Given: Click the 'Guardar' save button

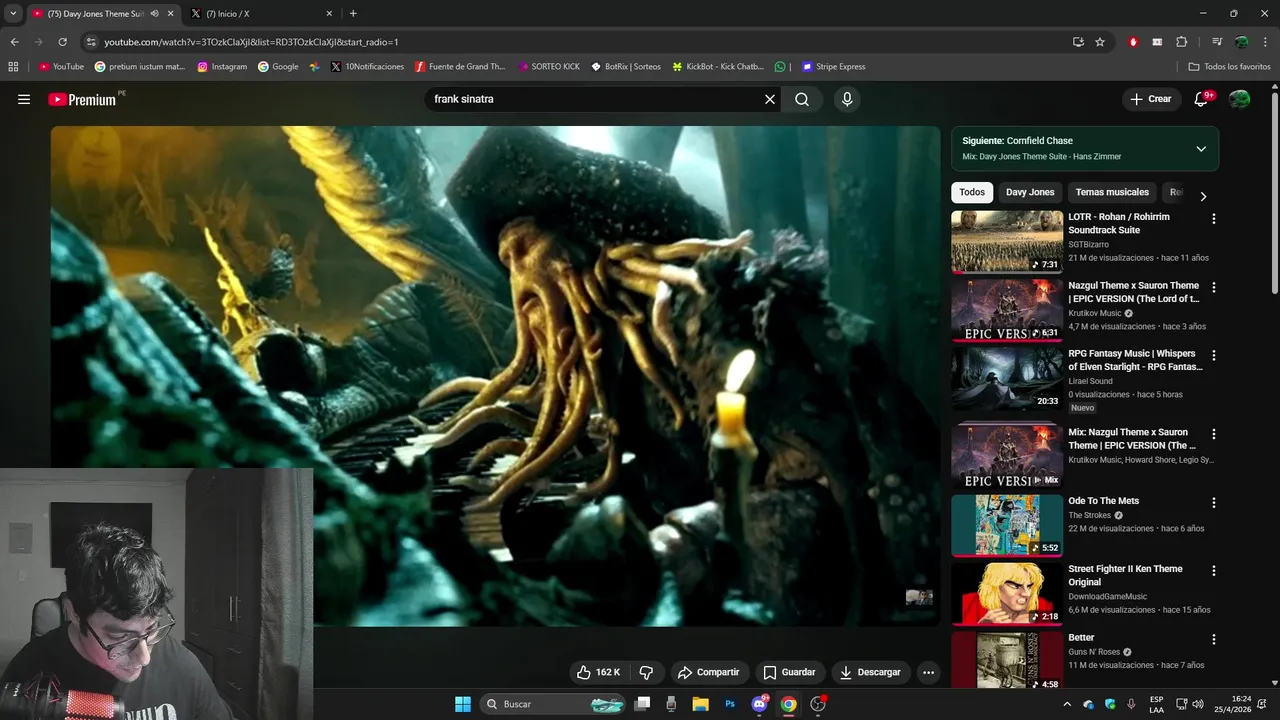Looking at the screenshot, I should tap(789, 672).
